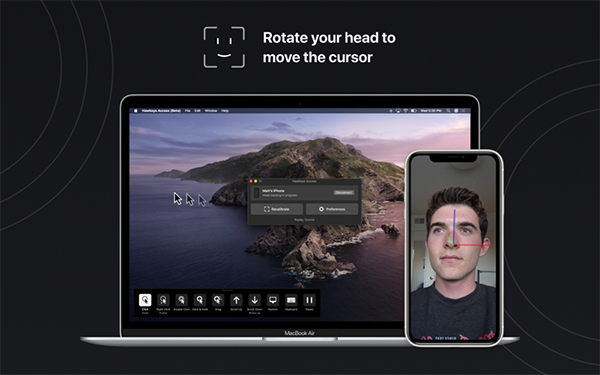Image resolution: width=600 pixels, height=375 pixels.
Task: Click the iPhone camera preview of the face
Action: (454, 248)
